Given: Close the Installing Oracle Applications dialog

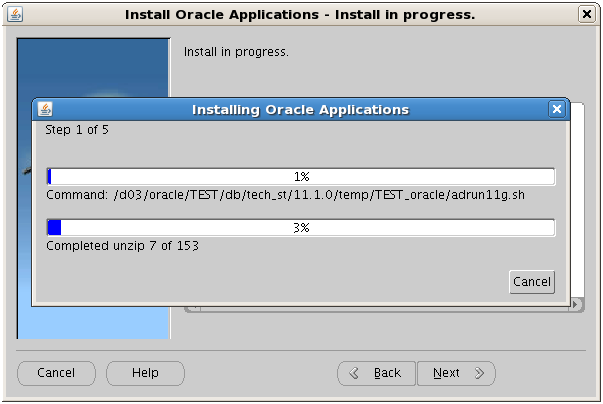Looking at the screenshot, I should [556, 110].
